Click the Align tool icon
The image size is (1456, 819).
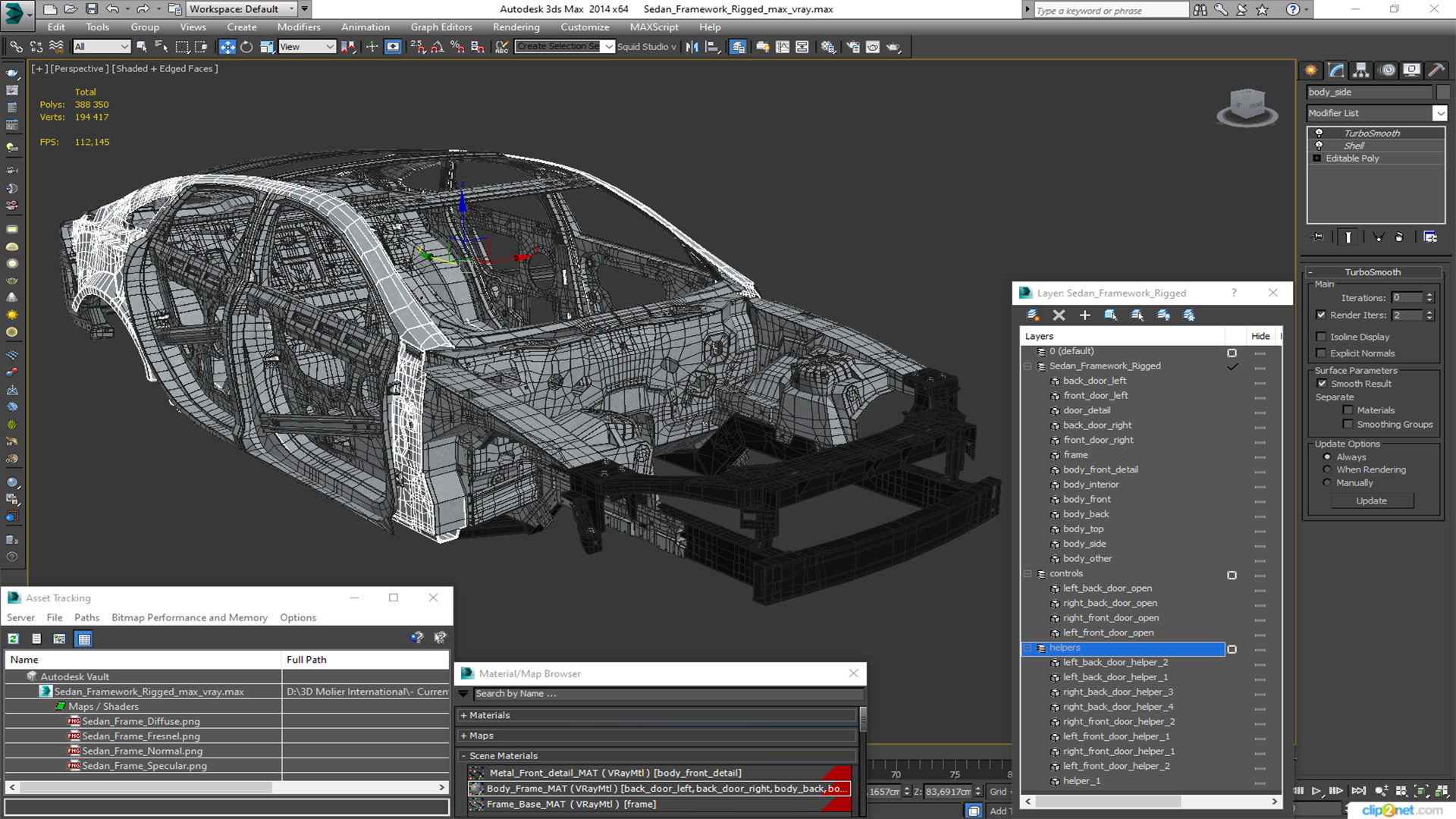[712, 47]
